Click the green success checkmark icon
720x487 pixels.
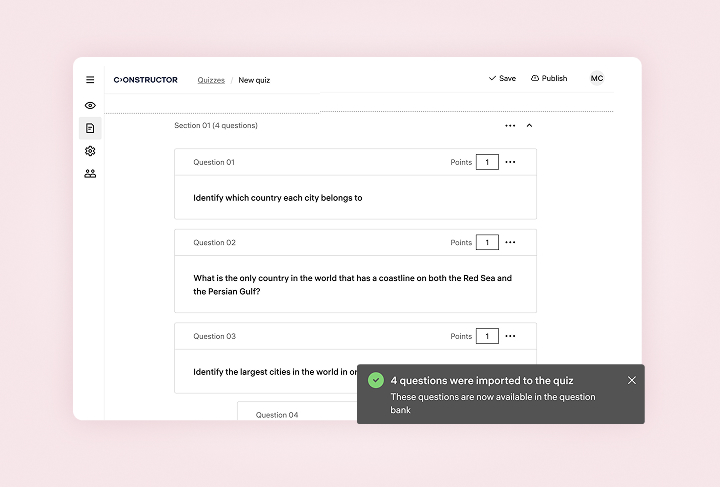(376, 380)
